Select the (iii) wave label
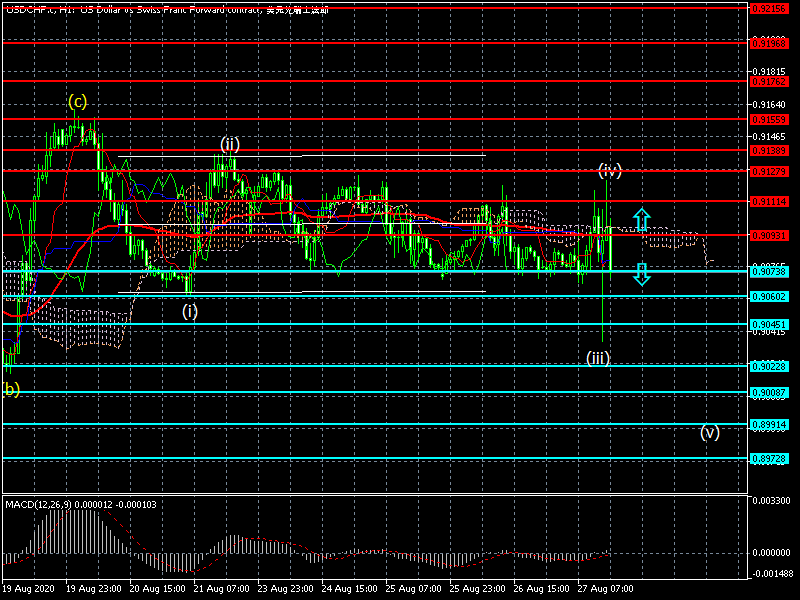Viewport: 800px width, 600px height. pos(598,357)
